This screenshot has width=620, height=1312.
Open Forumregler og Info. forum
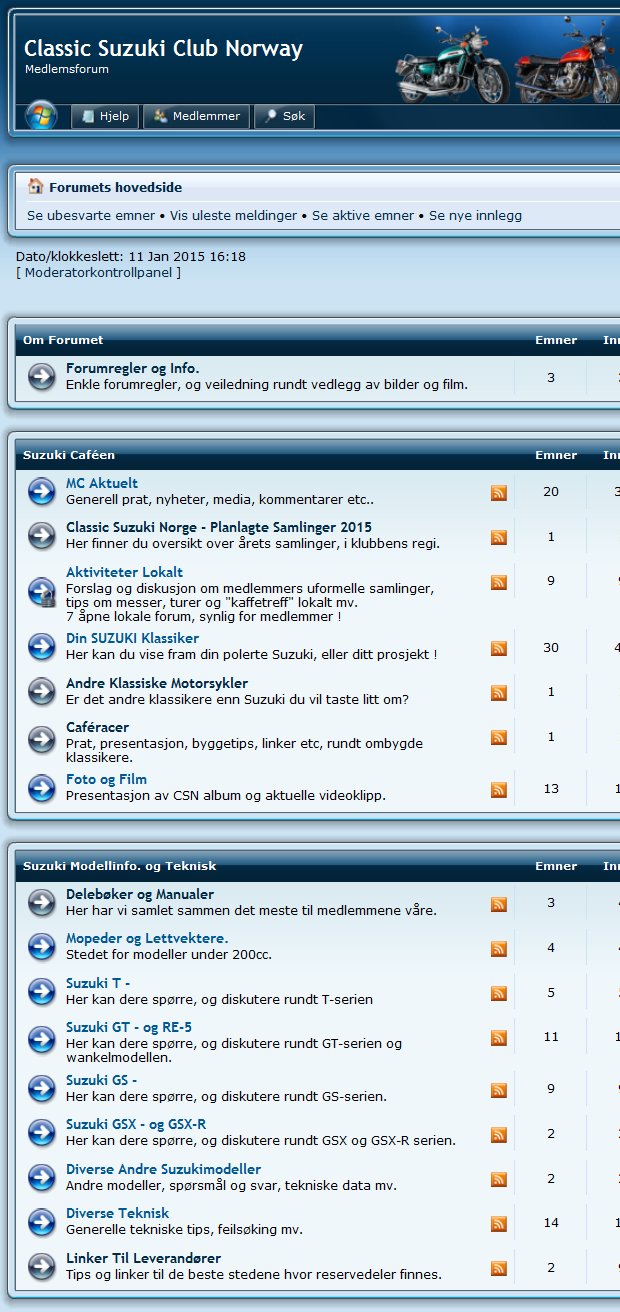click(x=133, y=369)
